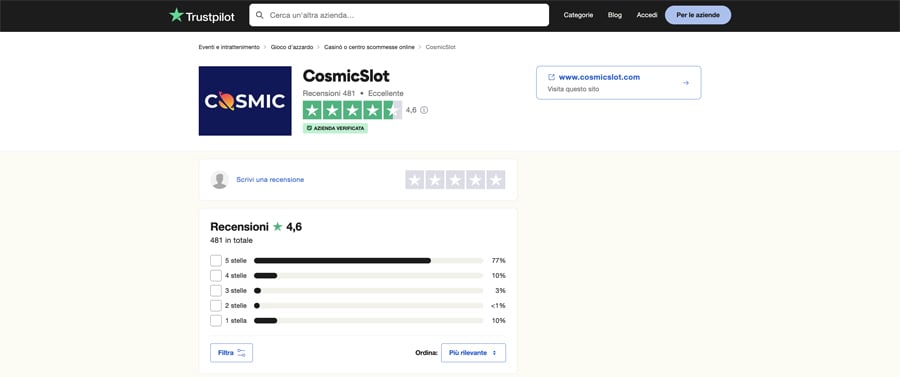900x377 pixels.
Task: Click the Azienda Verificata badge text
Action: tap(339, 129)
